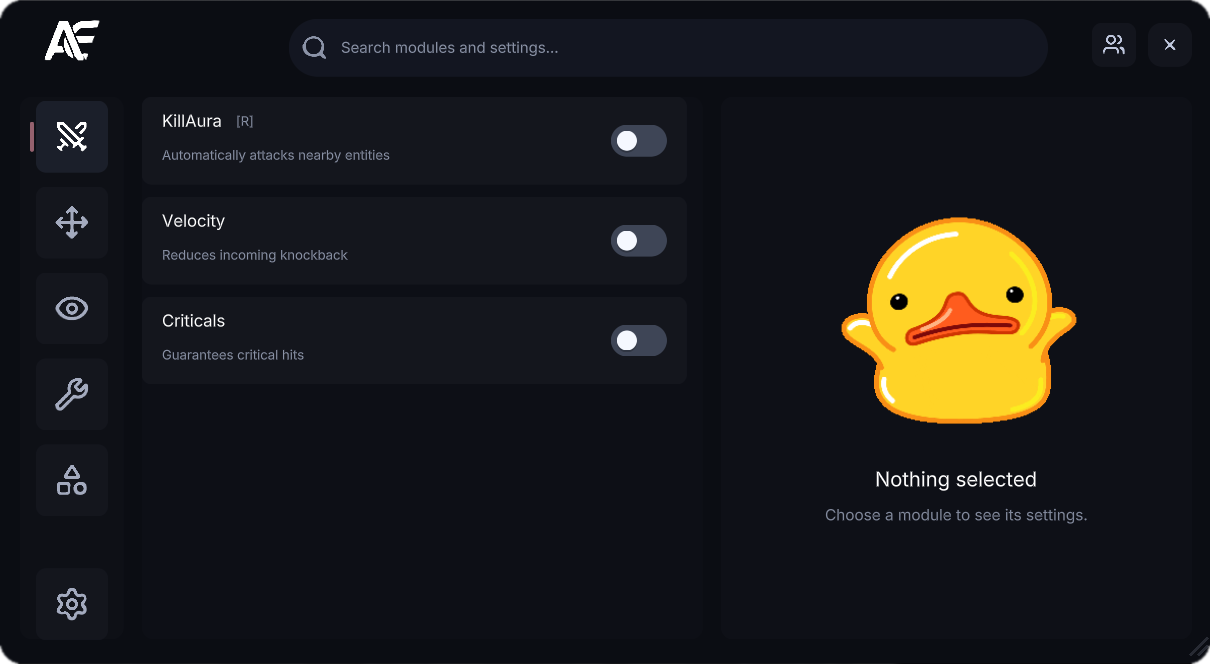Open the Combat category with crossed swords icon
This screenshot has height=664, width=1210.
(72, 137)
